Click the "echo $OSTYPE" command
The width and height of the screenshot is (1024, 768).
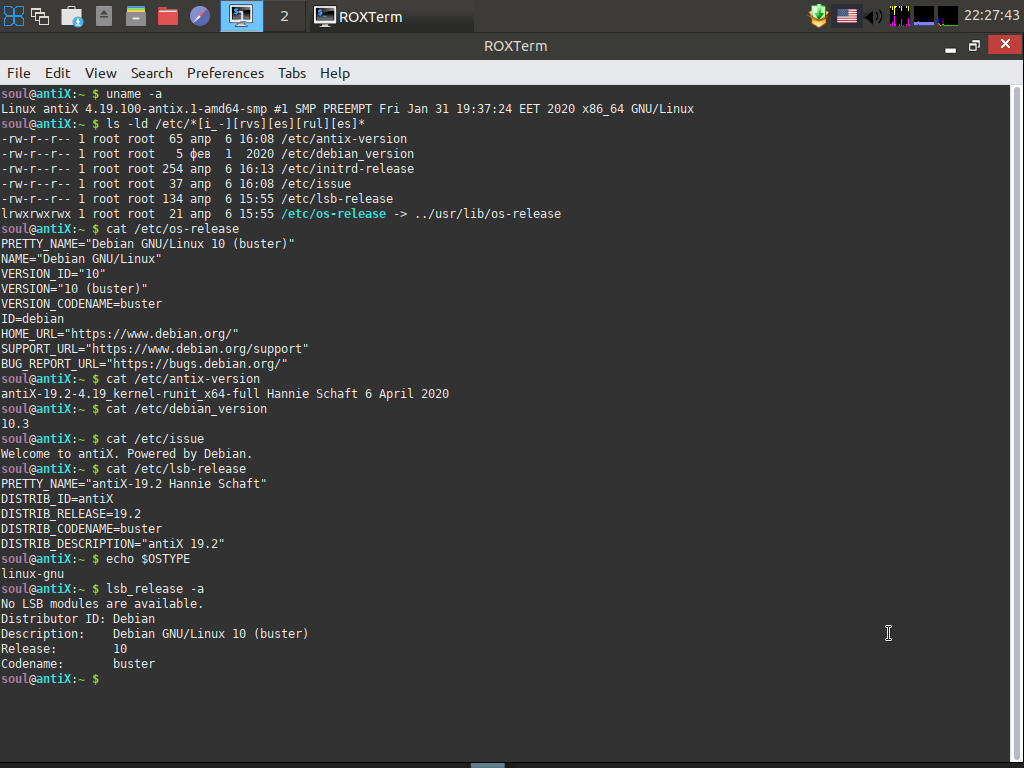pos(148,560)
